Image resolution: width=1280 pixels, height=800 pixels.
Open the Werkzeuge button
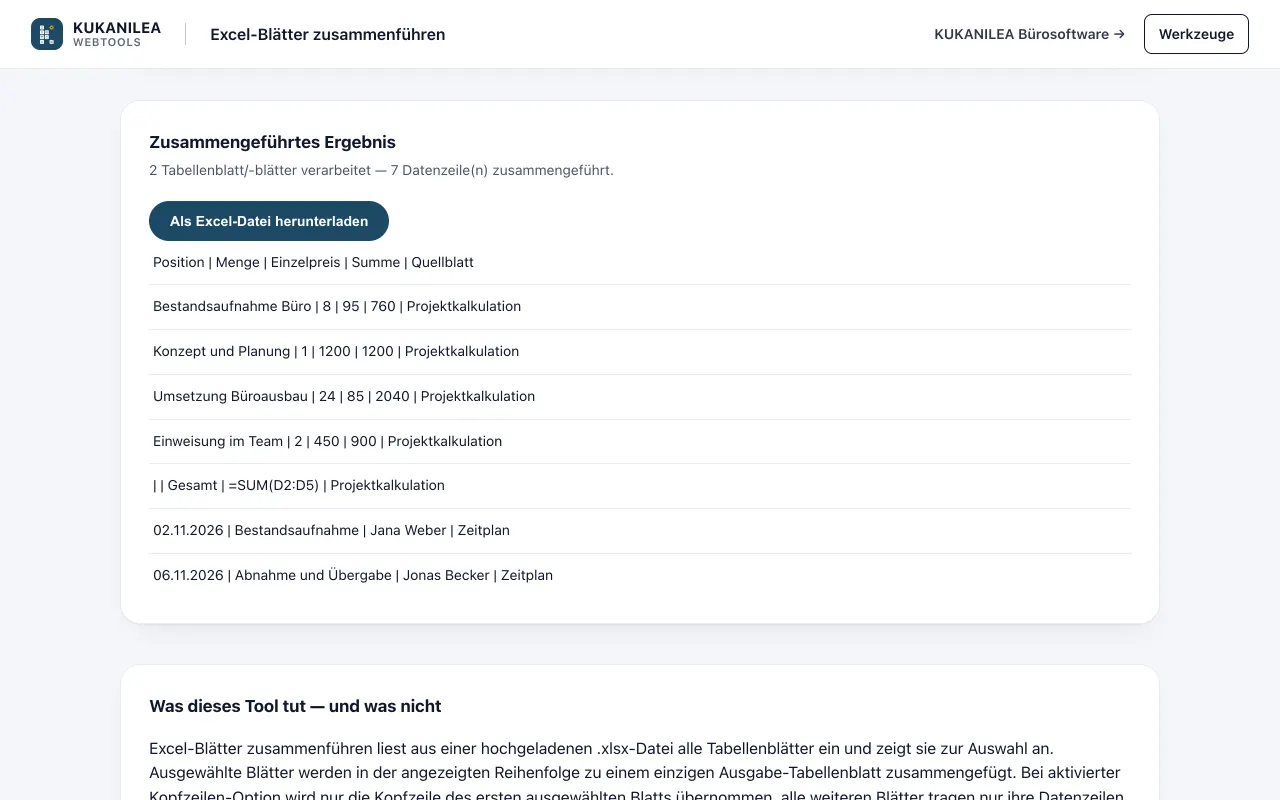coord(1196,34)
